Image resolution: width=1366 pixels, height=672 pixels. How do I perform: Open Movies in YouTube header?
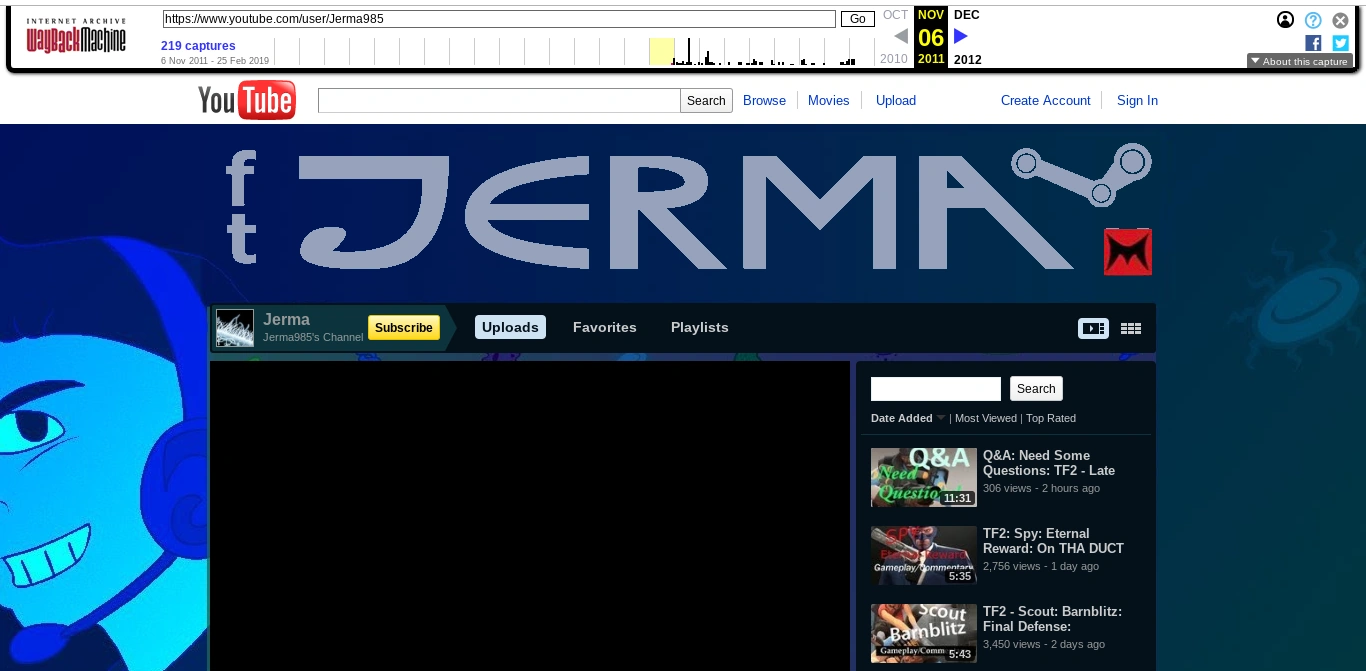point(828,100)
